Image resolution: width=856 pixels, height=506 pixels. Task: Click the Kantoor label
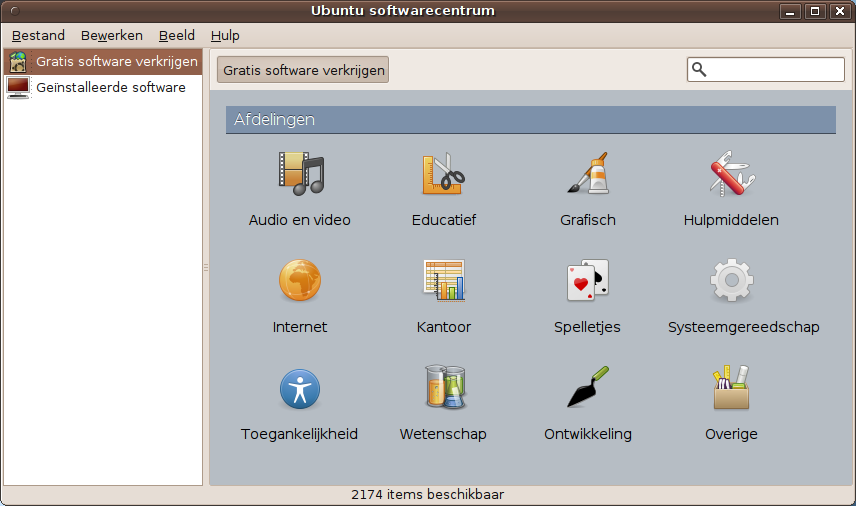click(444, 327)
